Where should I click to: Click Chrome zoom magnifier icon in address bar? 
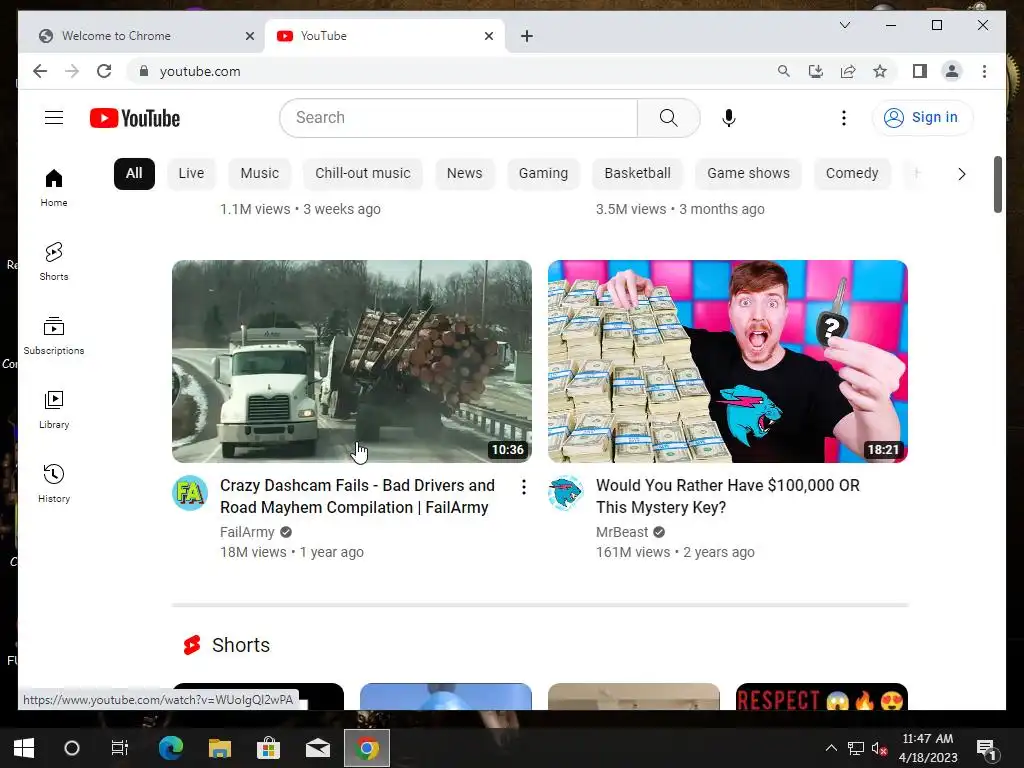(784, 71)
